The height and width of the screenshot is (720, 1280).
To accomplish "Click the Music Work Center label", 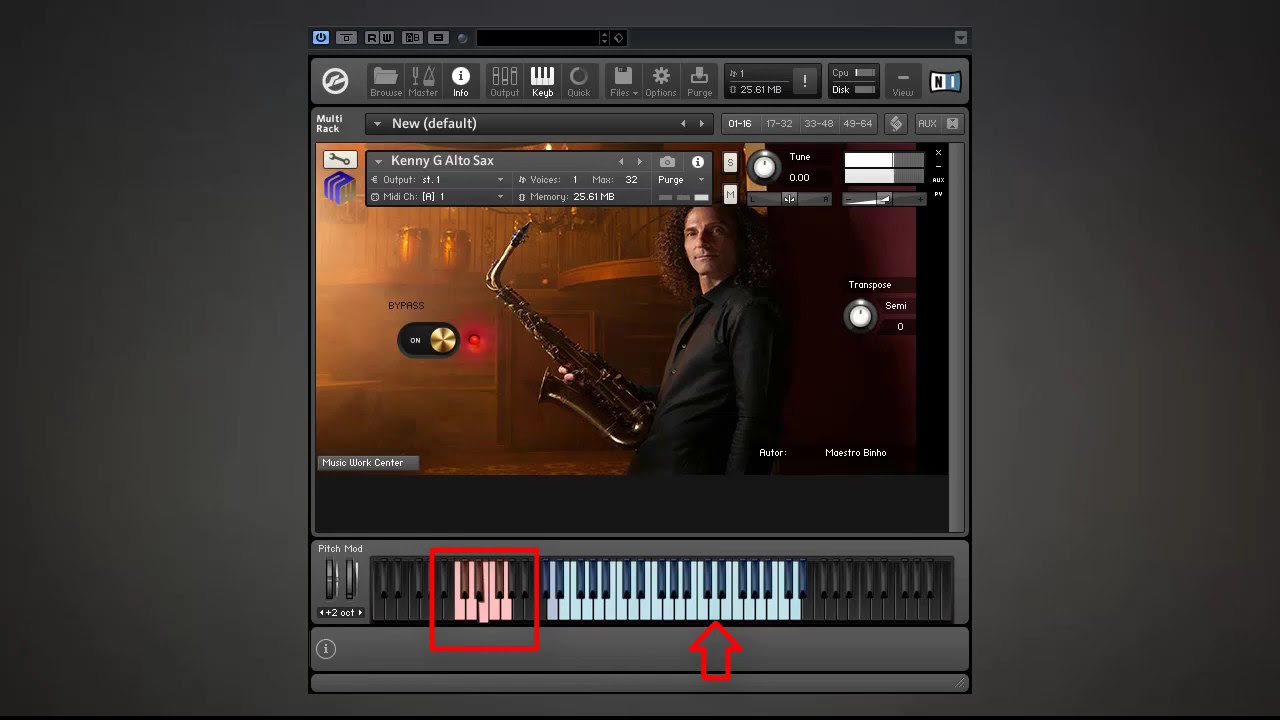I will 363,463.
